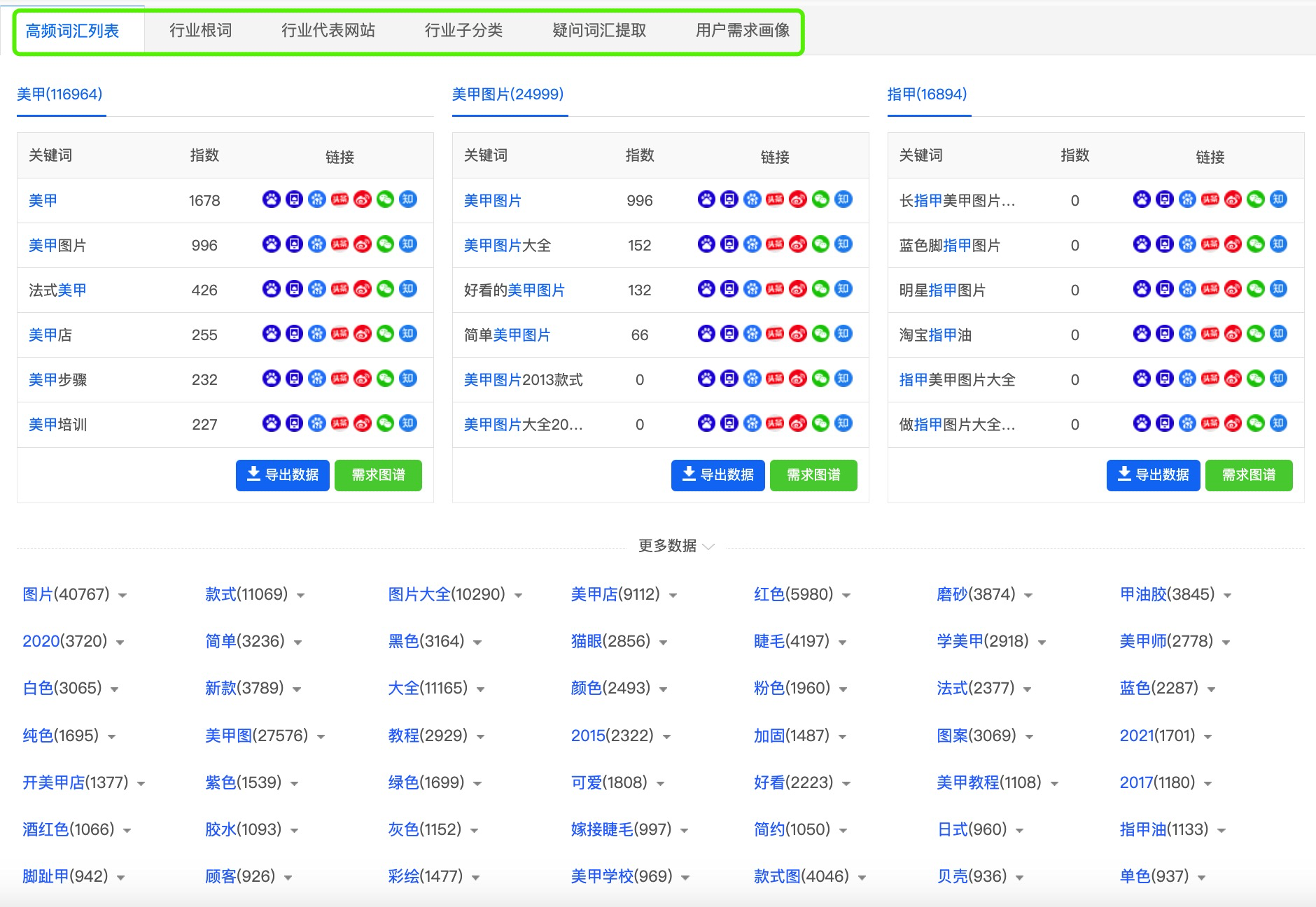Open Zhihu icon in 好看的美甲图片 row
This screenshot has height=907, width=1316.
pyautogui.click(x=843, y=289)
